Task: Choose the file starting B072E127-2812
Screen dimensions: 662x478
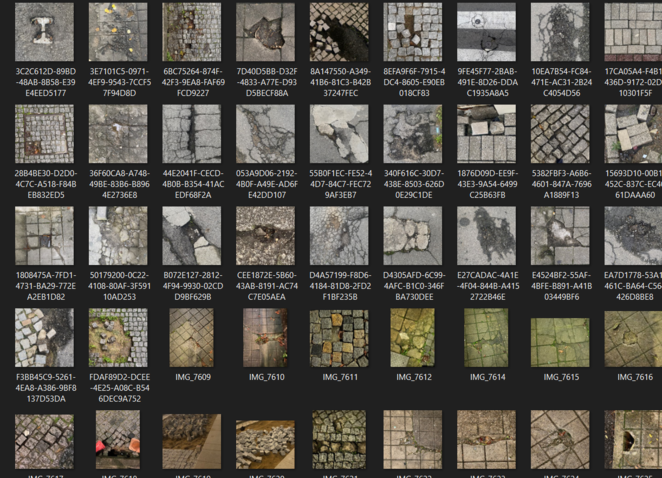Action: (192, 236)
